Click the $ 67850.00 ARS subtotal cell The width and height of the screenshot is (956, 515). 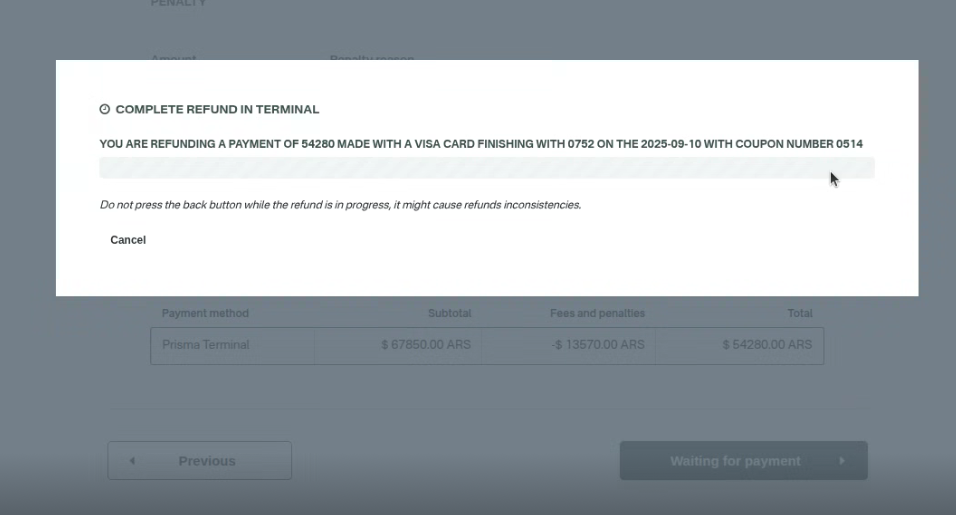point(427,345)
